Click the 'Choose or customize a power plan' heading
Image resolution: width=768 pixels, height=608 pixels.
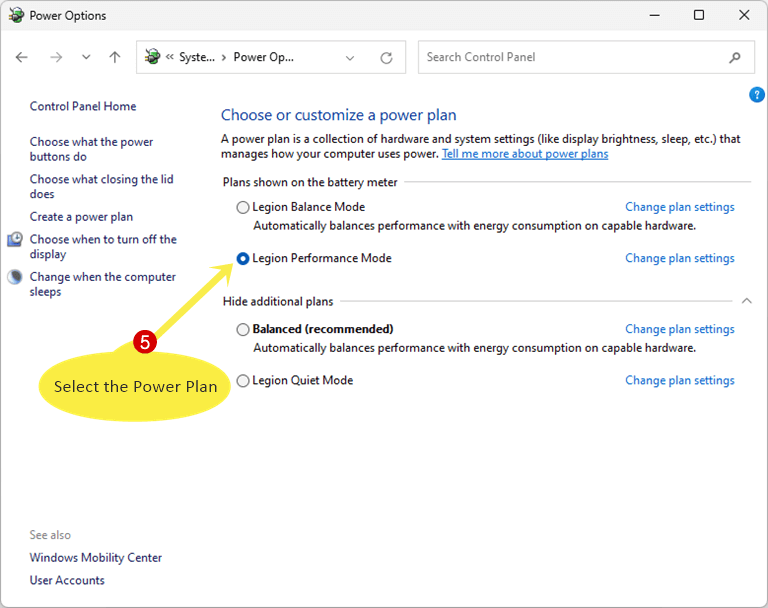point(338,115)
